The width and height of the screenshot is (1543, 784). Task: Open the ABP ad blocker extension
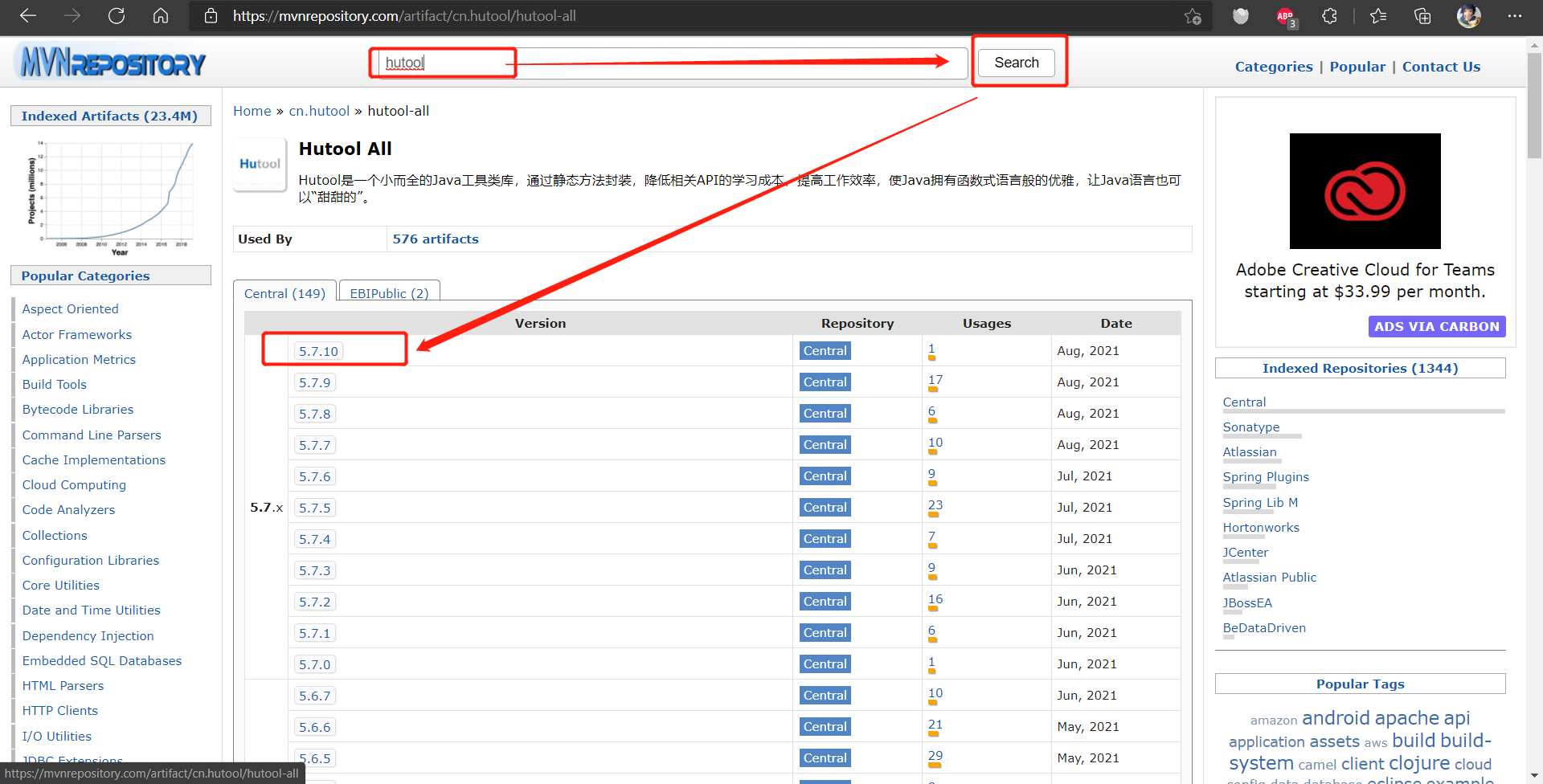(1285, 16)
